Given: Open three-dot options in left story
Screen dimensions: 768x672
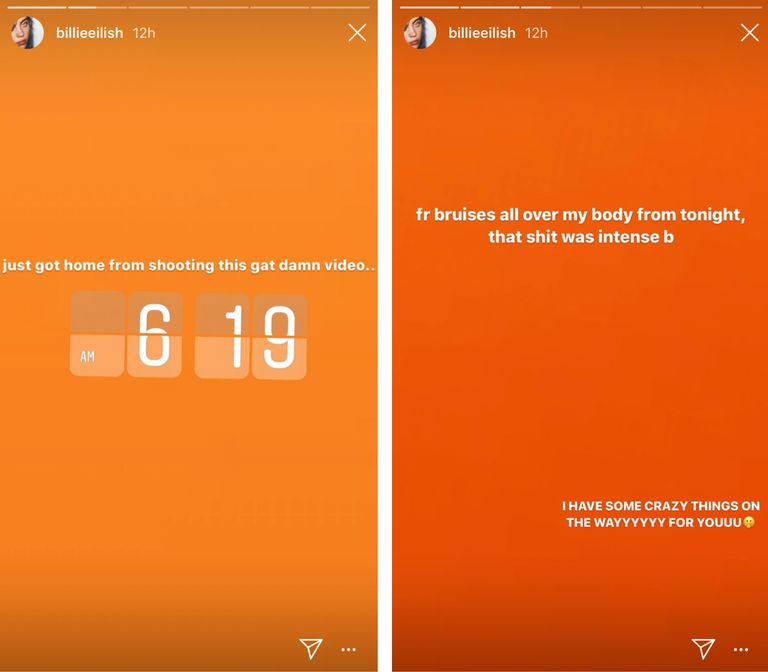Looking at the screenshot, I should coord(348,649).
